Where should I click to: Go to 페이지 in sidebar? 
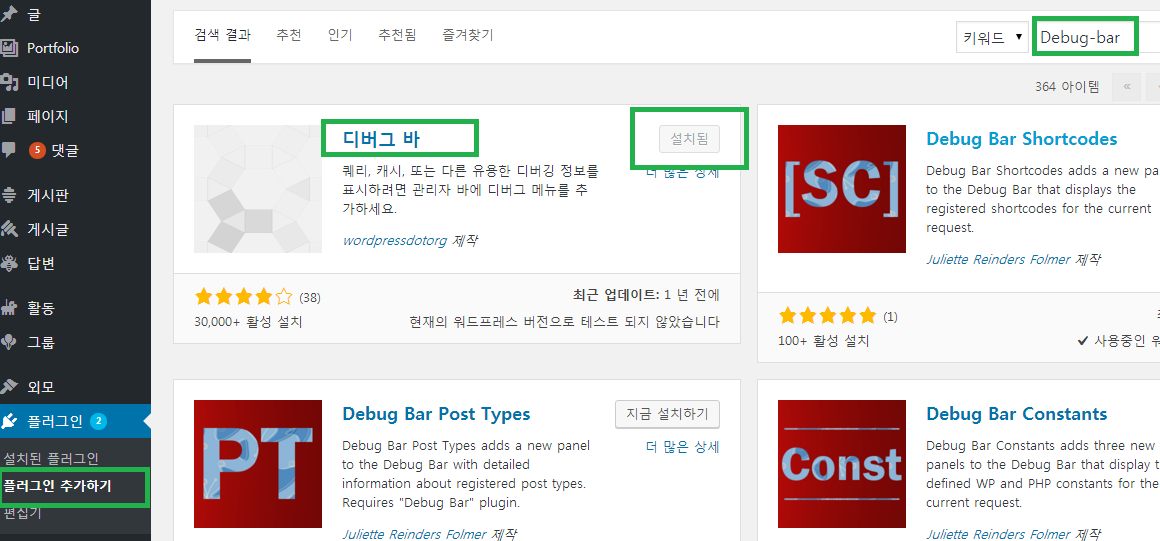47,116
